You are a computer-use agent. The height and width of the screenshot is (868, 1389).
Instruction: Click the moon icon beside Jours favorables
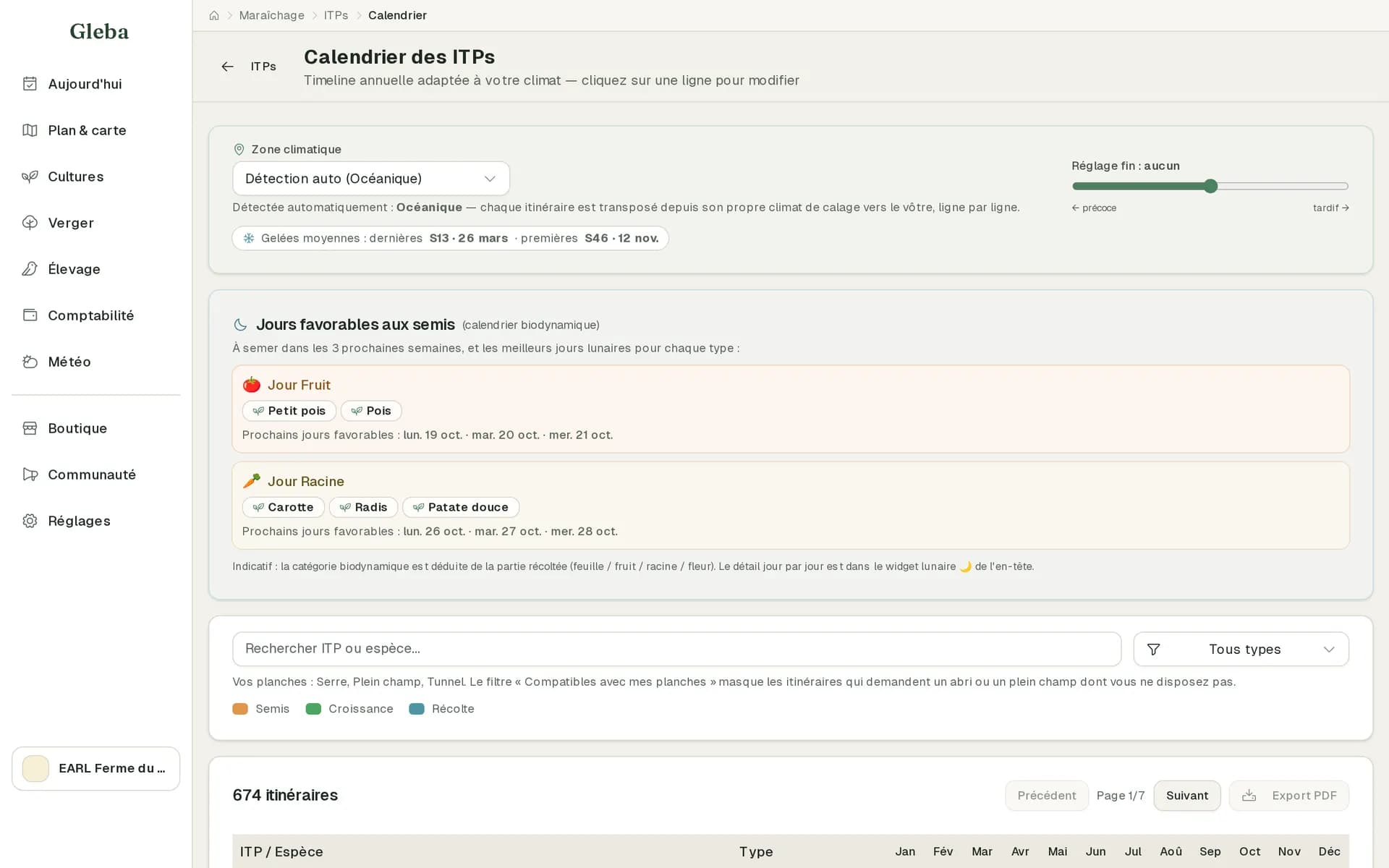pyautogui.click(x=240, y=325)
